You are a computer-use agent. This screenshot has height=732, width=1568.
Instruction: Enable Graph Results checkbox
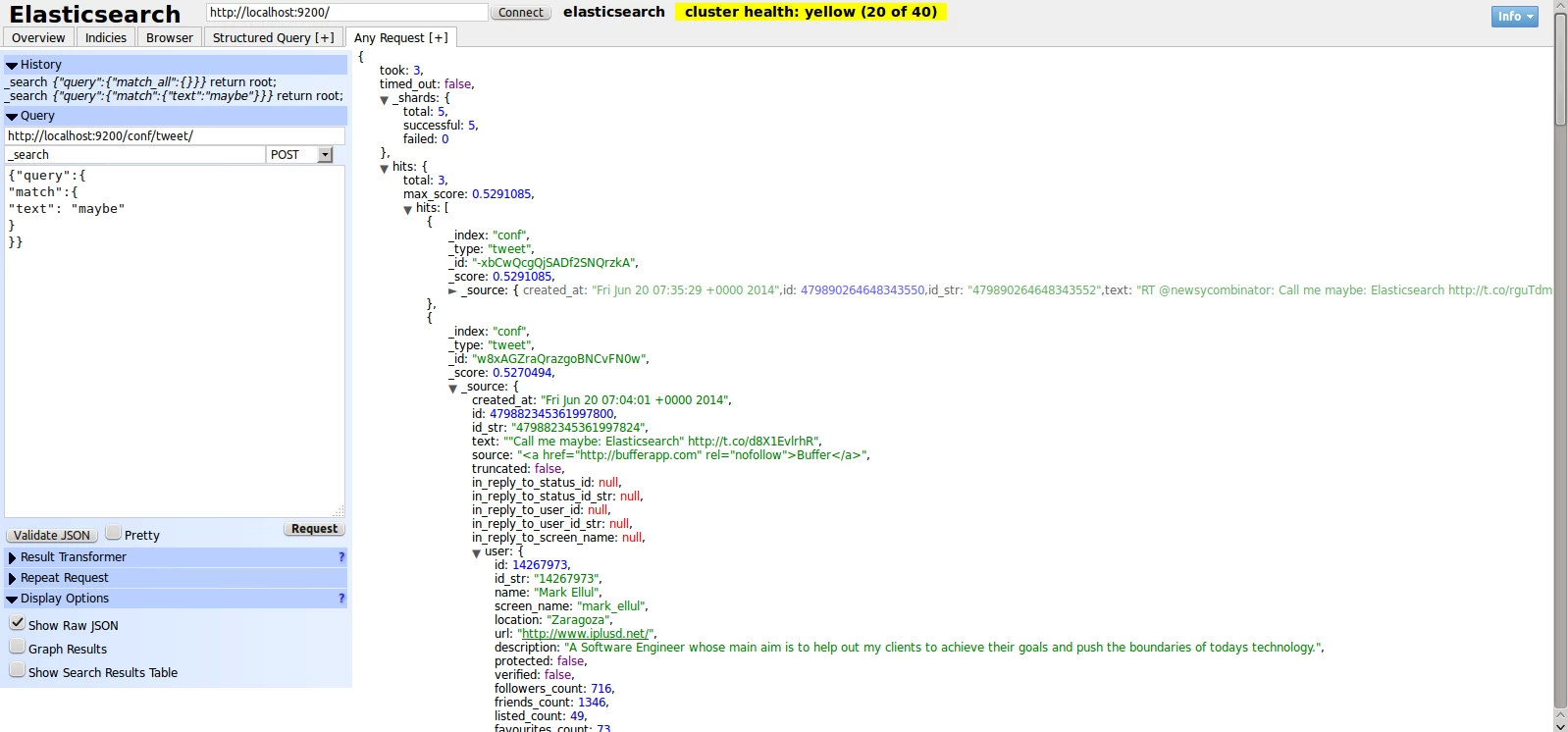[17, 647]
